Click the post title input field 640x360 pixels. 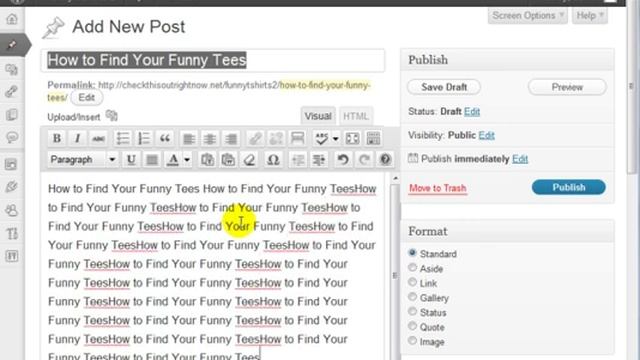pyautogui.click(x=213, y=60)
